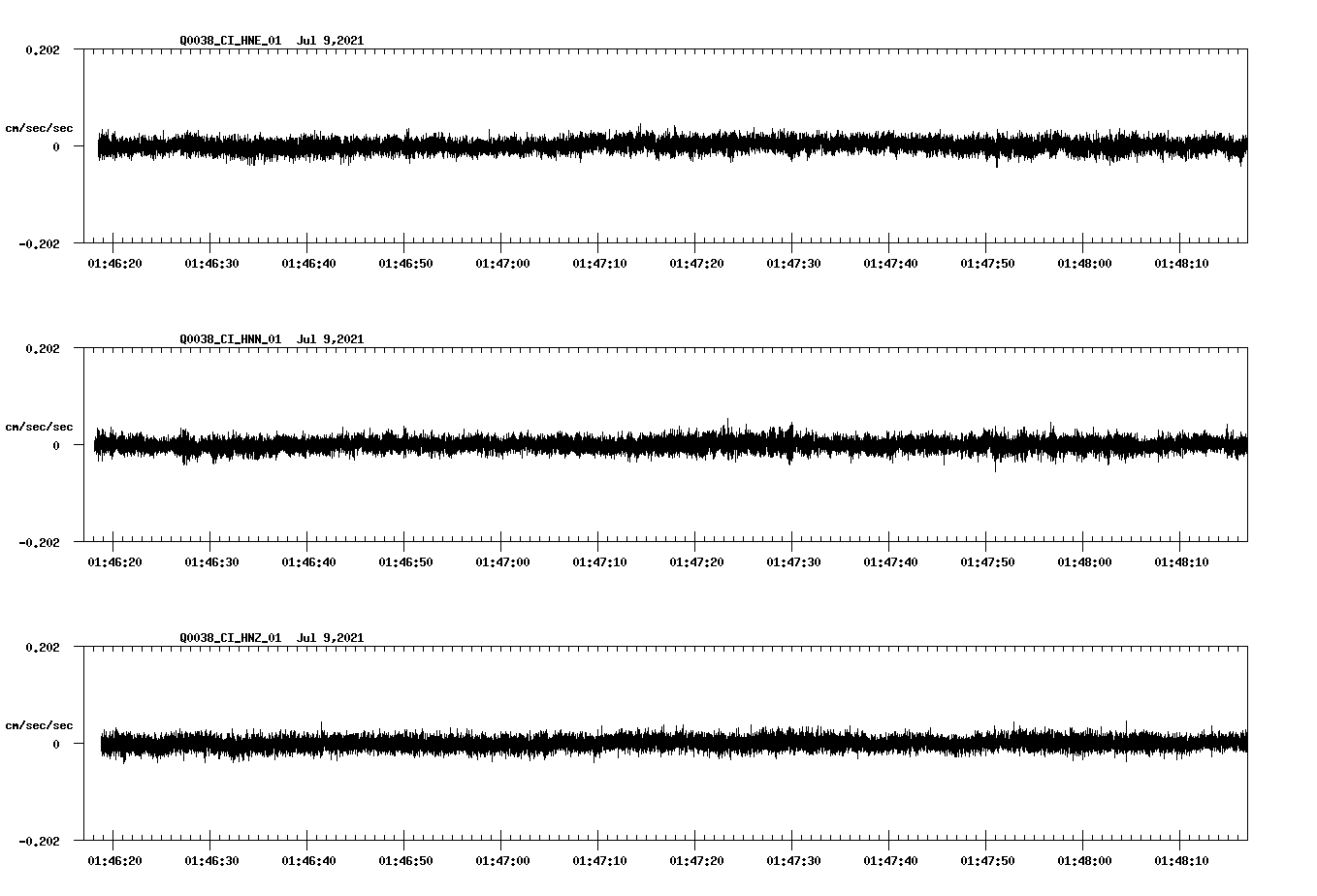Click the 01:46:40 time label under HNE plot
Viewport: 1317px width, 896px height.
pos(308,264)
